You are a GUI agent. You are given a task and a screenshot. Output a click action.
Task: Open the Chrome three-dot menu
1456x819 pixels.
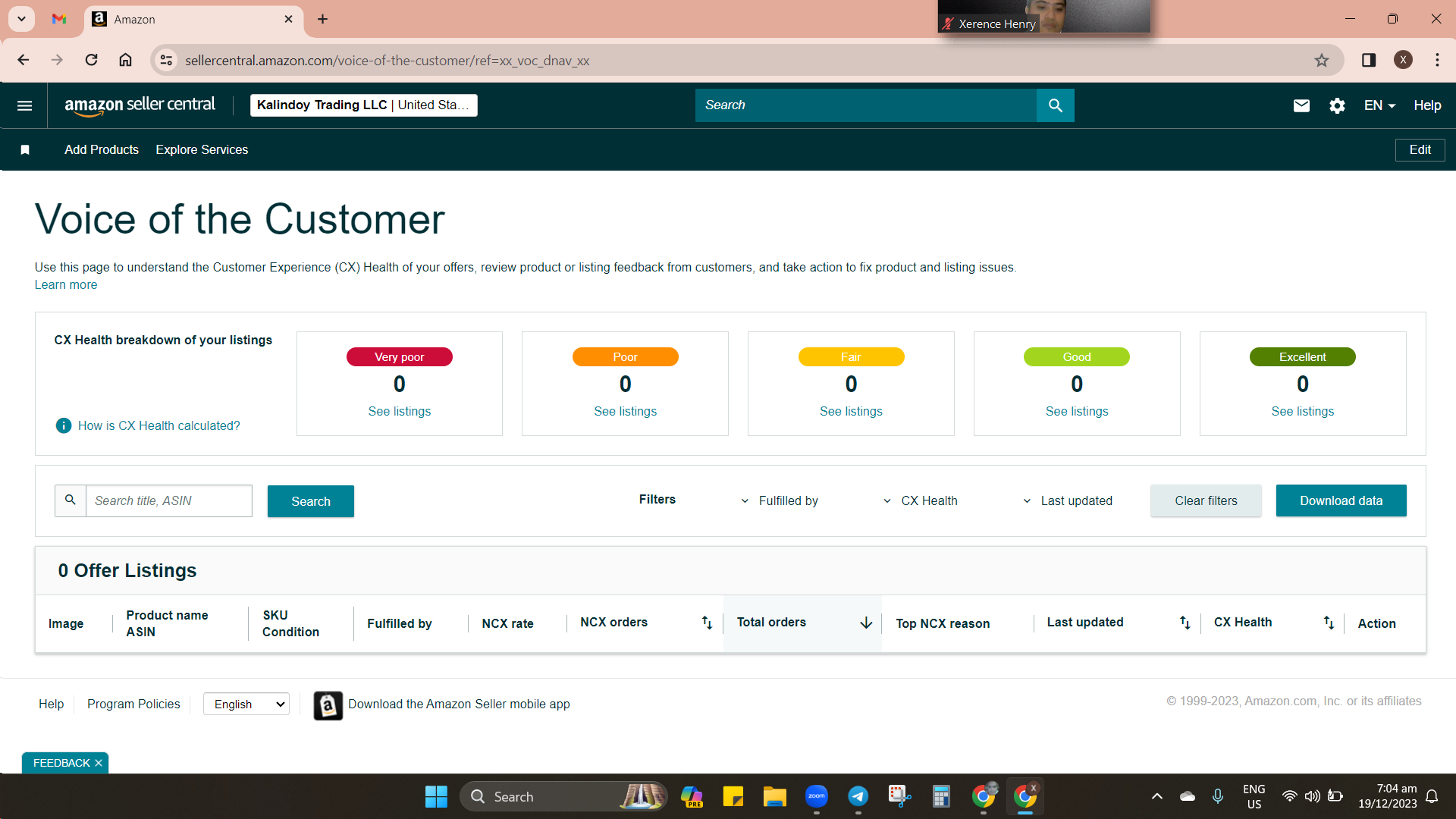1437,60
